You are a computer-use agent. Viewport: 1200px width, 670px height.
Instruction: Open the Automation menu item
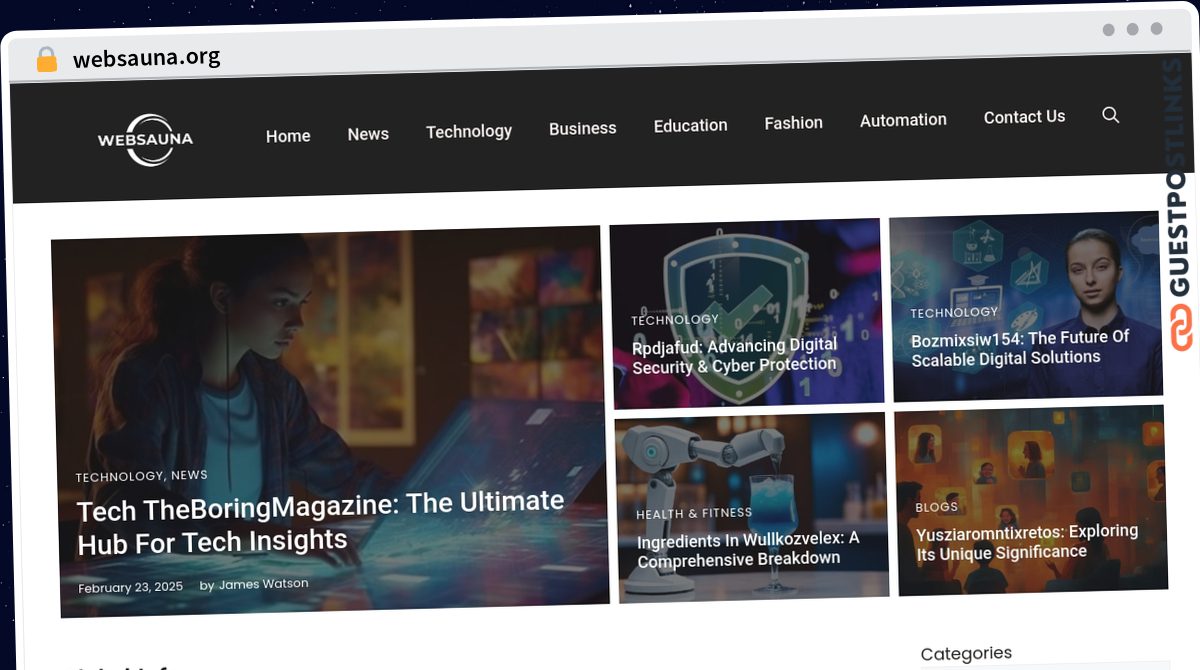click(903, 119)
